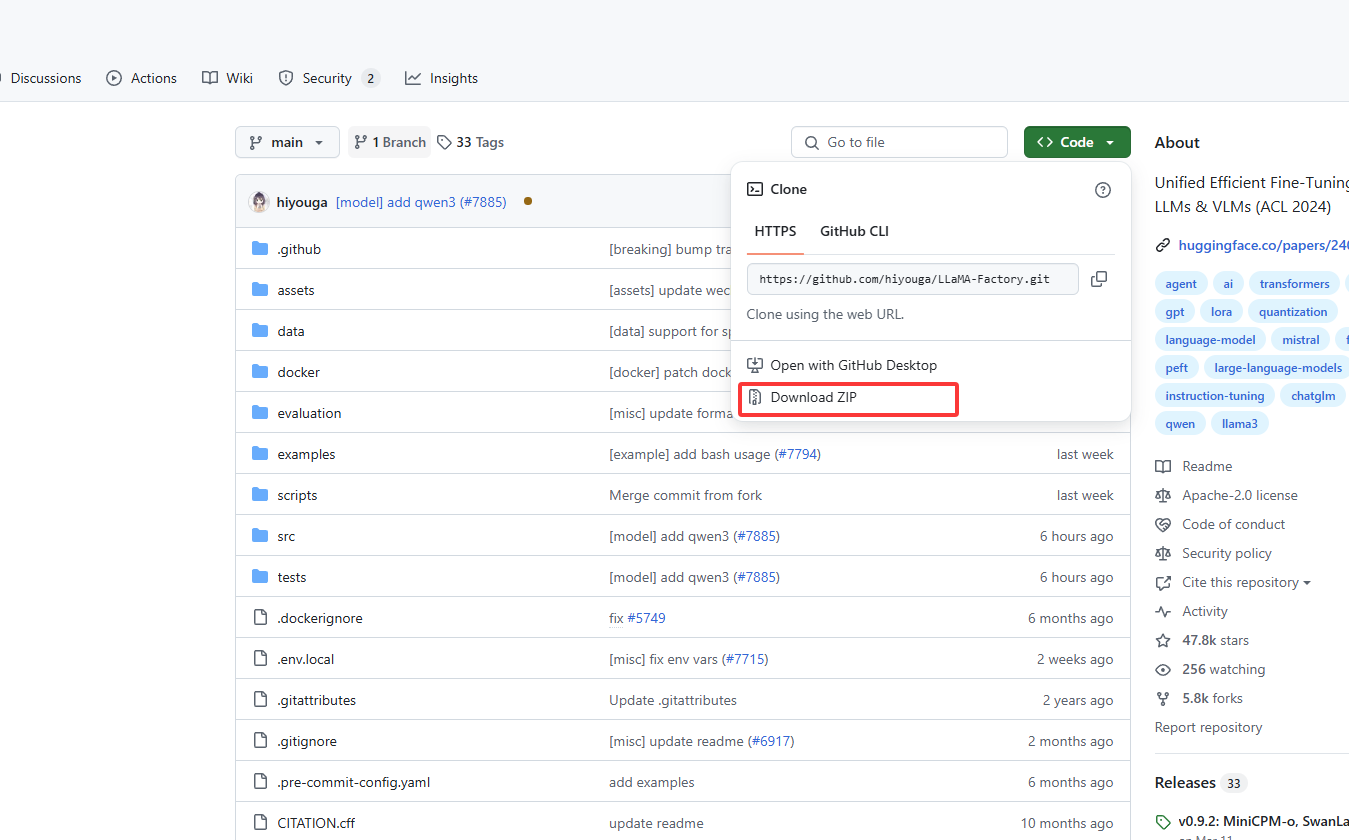
Task: Open the .gitattributes file name
Action: coord(317,700)
